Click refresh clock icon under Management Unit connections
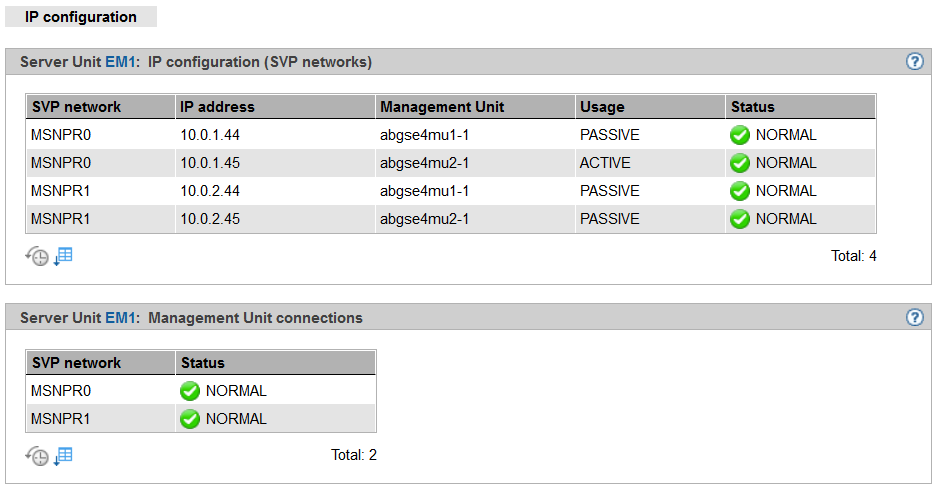 coord(37,456)
